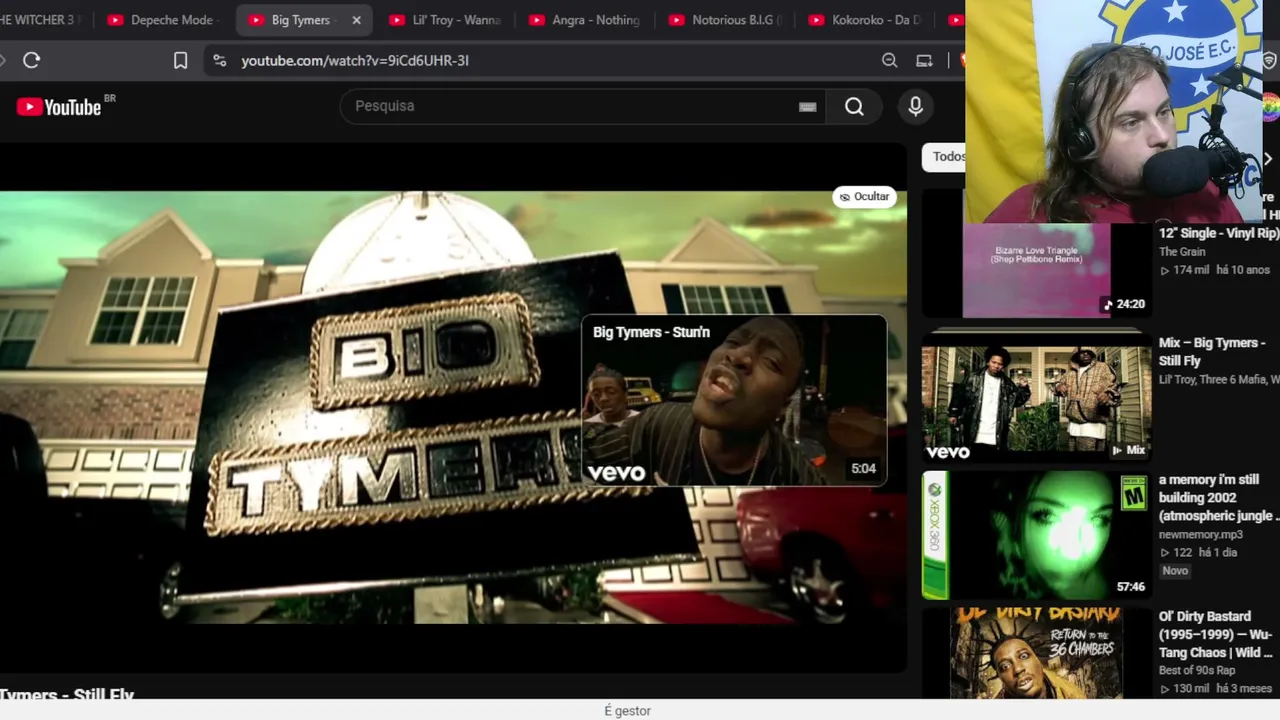Screen dimensions: 1280x720
Task: Switch to the Angra - Nothing tab
Action: click(584, 20)
